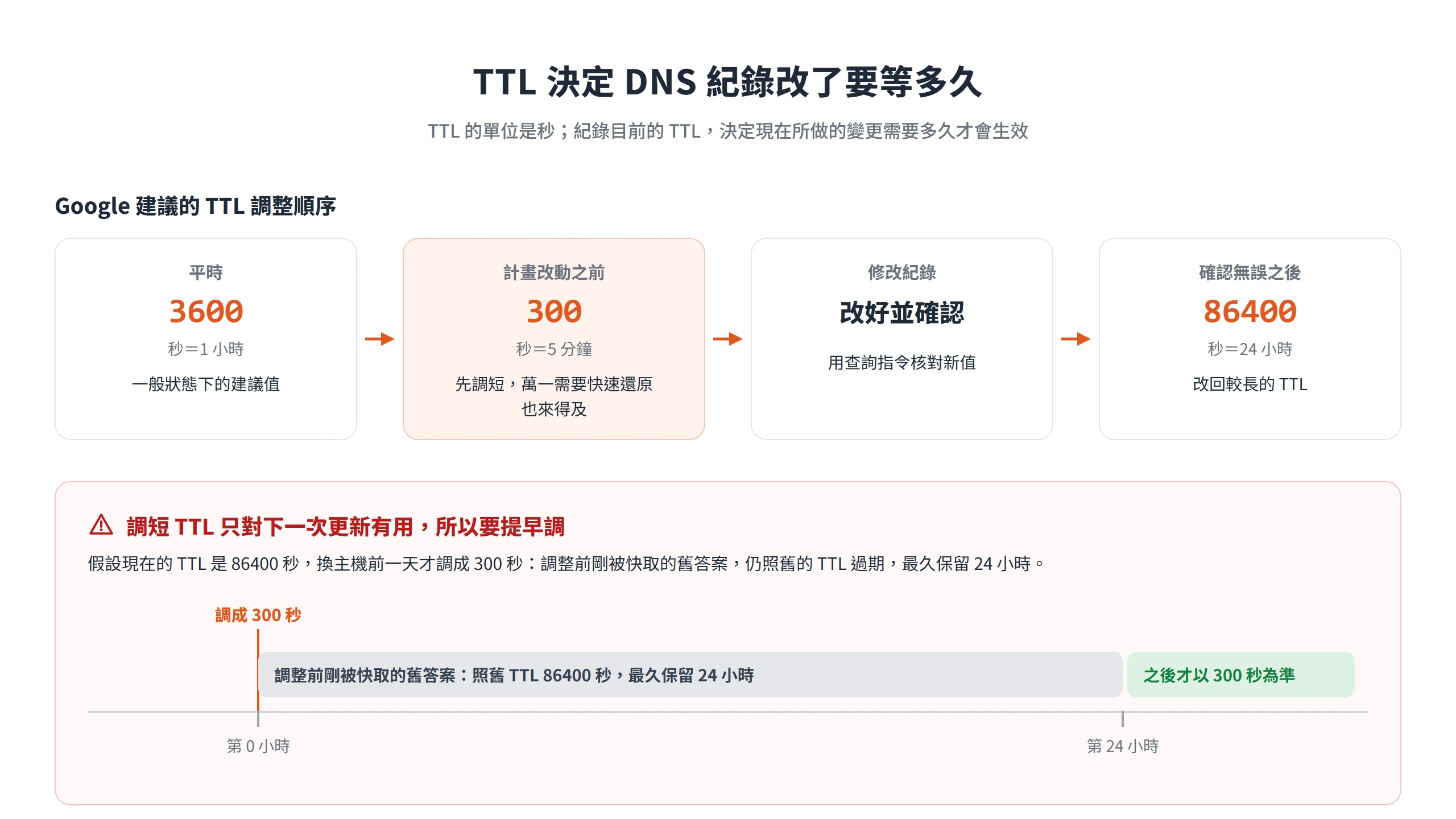Click the description 「先調短,萬一需要快速還原也來得及」
Viewport: 1456px width, 819px height.
point(554,396)
